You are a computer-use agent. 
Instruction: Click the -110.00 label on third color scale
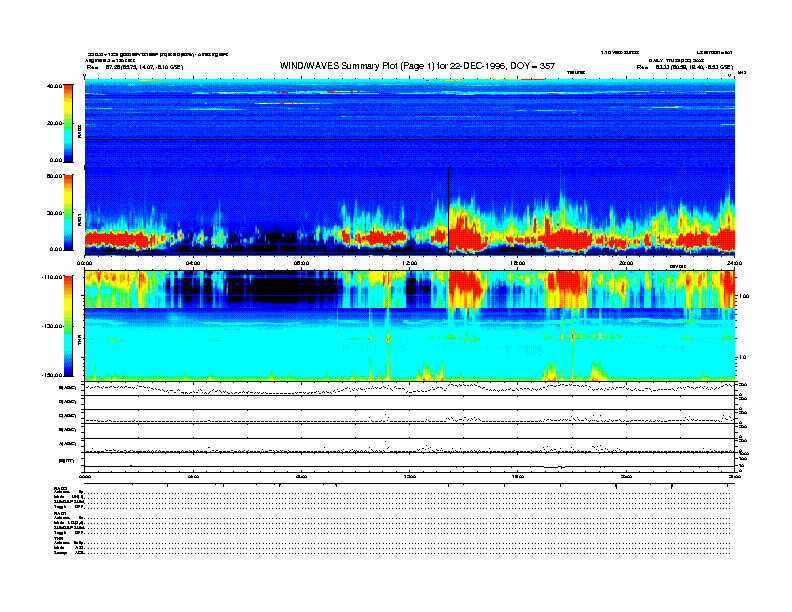coord(50,276)
